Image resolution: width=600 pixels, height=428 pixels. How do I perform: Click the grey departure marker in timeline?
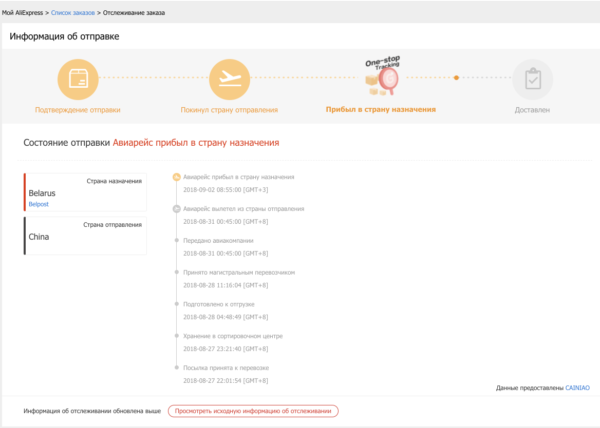pyautogui.click(x=176, y=208)
